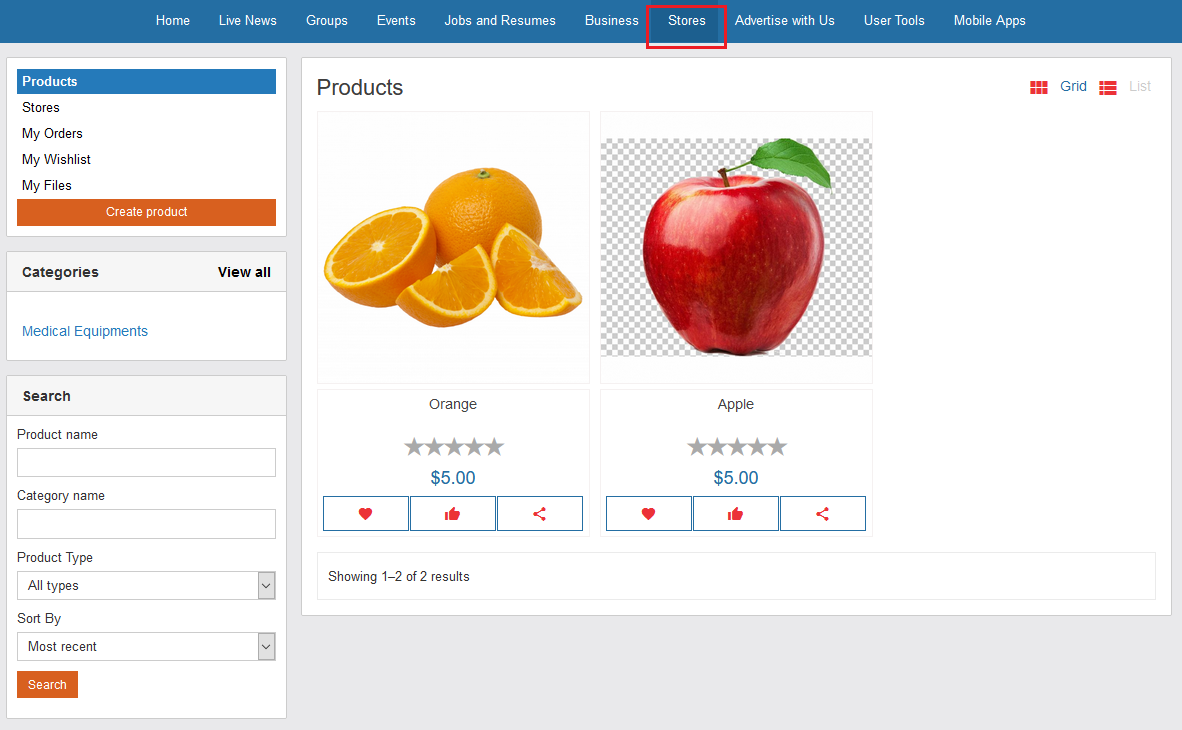Viewport: 1182px width, 730px height.
Task: Add Orange to wishlist with heart icon
Action: tap(365, 514)
